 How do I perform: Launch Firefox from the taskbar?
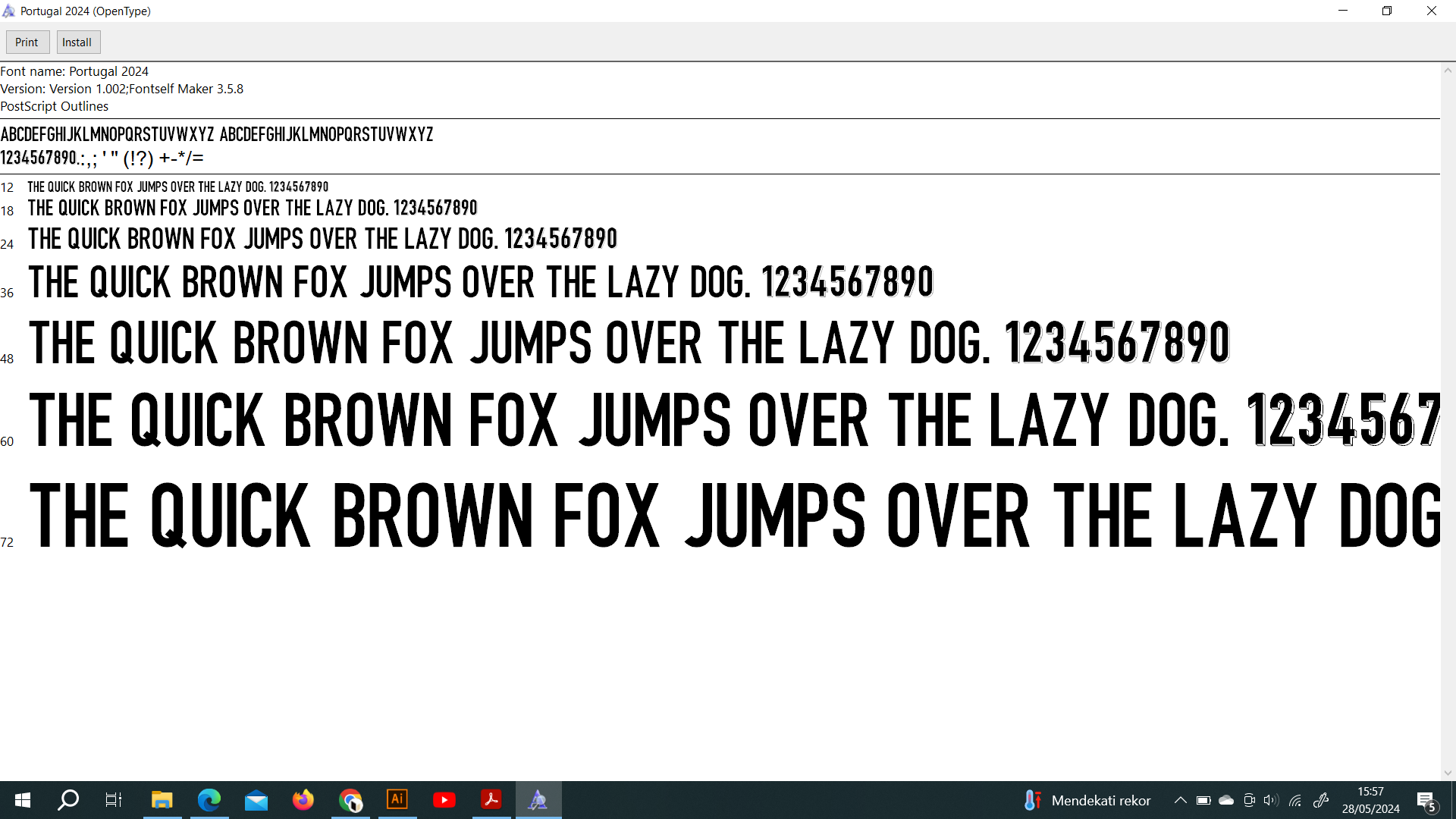[303, 800]
